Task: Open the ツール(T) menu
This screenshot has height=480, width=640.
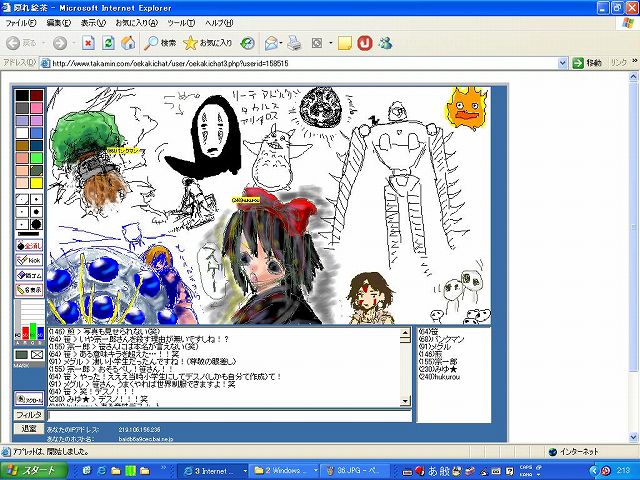Action: point(181,23)
